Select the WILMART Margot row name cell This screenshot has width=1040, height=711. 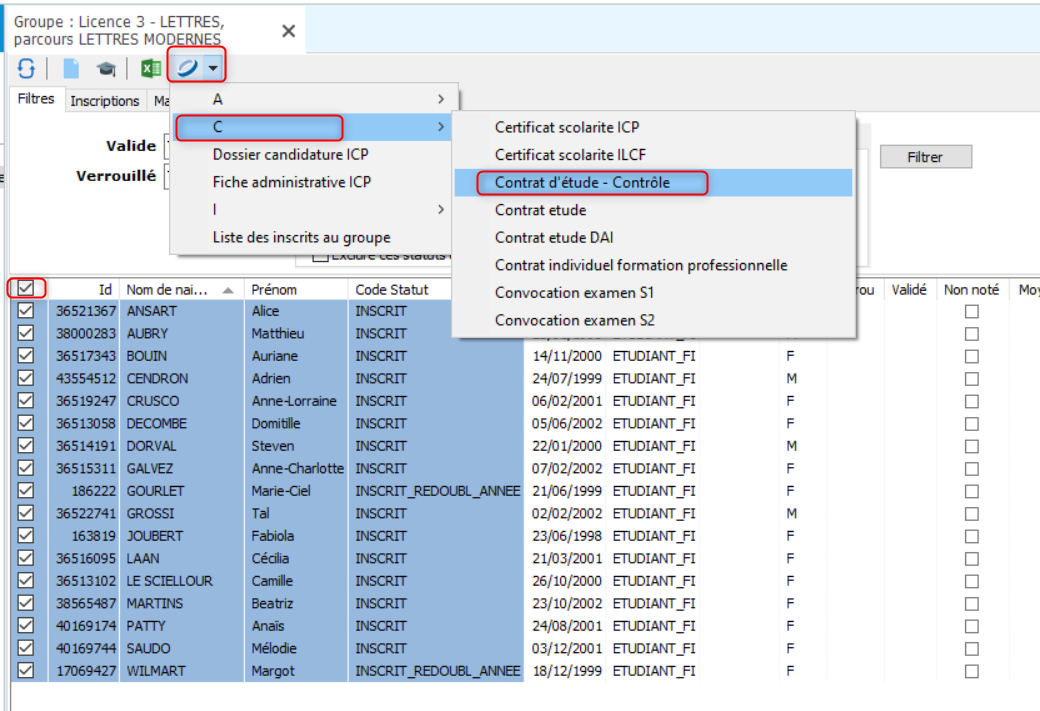tap(156, 671)
